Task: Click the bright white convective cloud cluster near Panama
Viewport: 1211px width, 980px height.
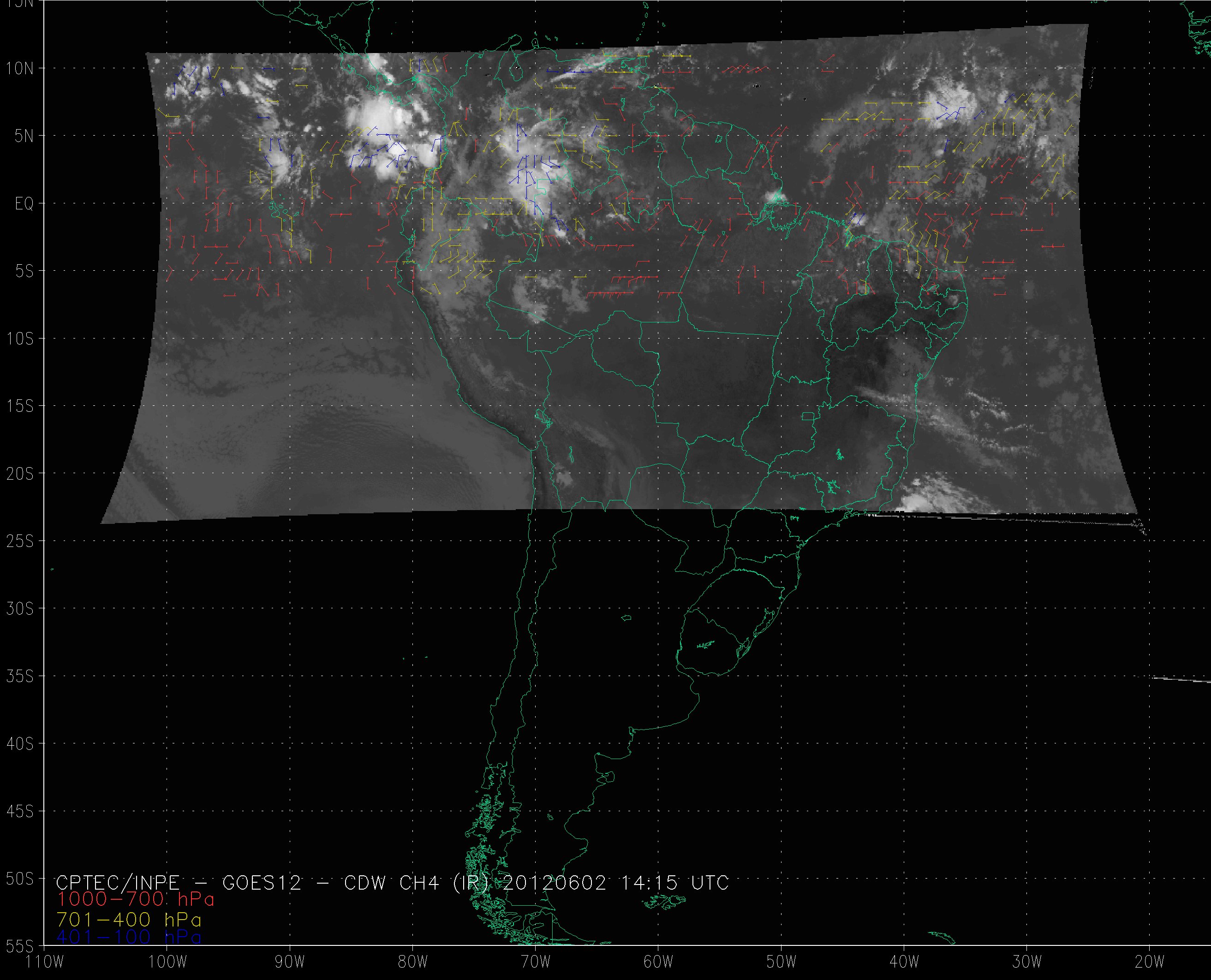Action: tap(376, 117)
